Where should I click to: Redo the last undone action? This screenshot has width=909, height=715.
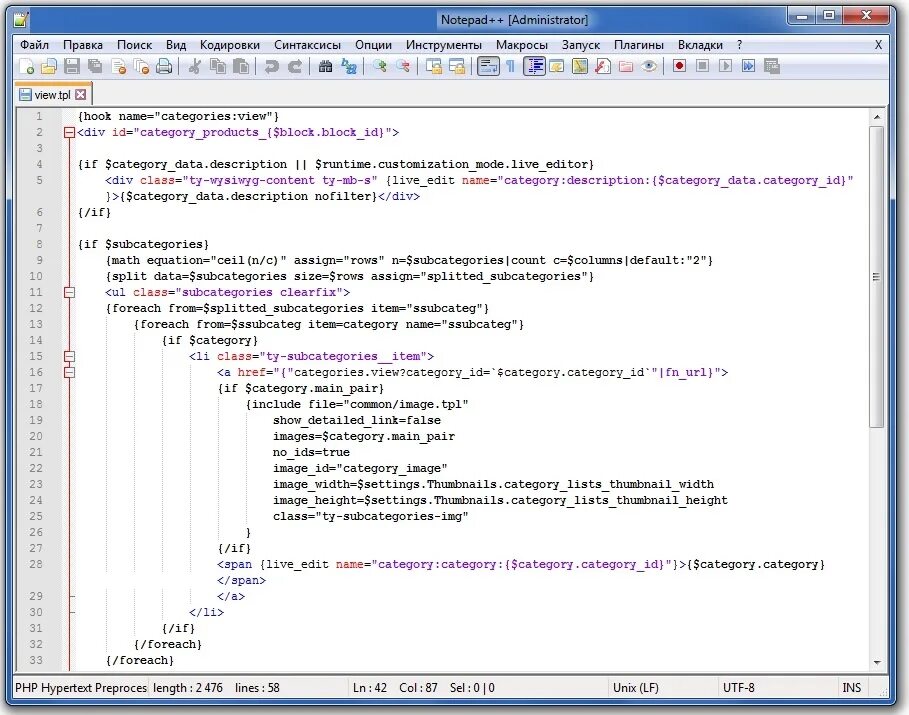coord(294,66)
